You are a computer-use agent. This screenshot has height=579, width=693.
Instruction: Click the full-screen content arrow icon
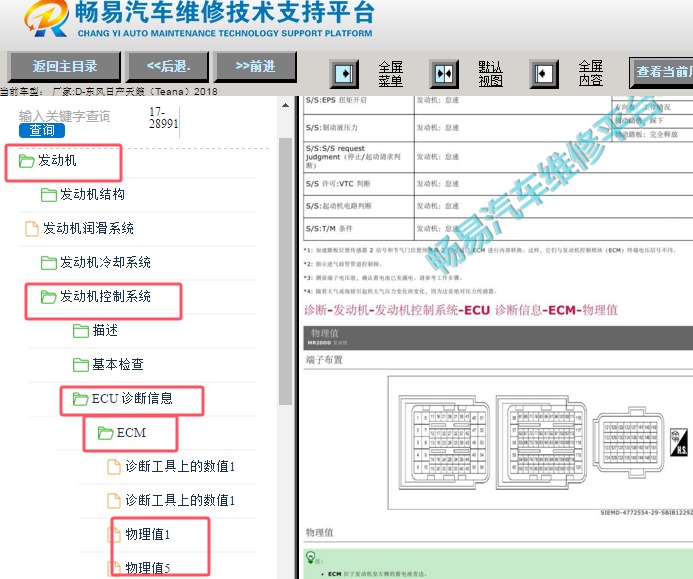tap(544, 73)
